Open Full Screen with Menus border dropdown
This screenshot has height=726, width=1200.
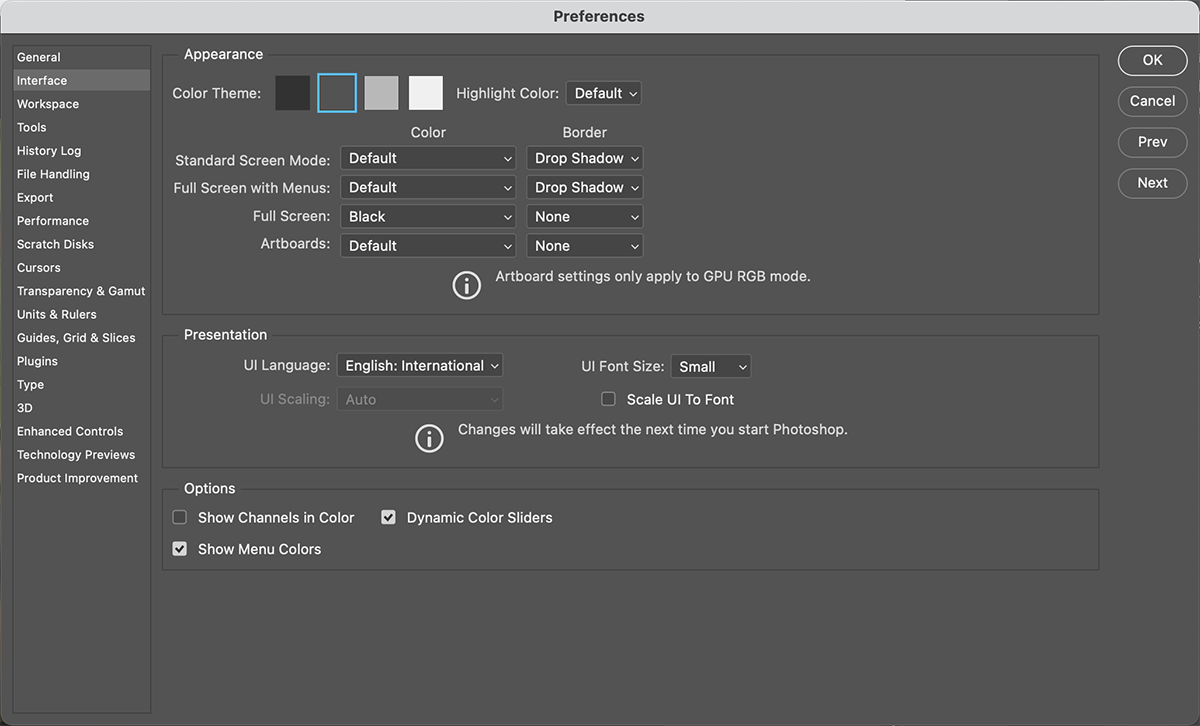585,187
